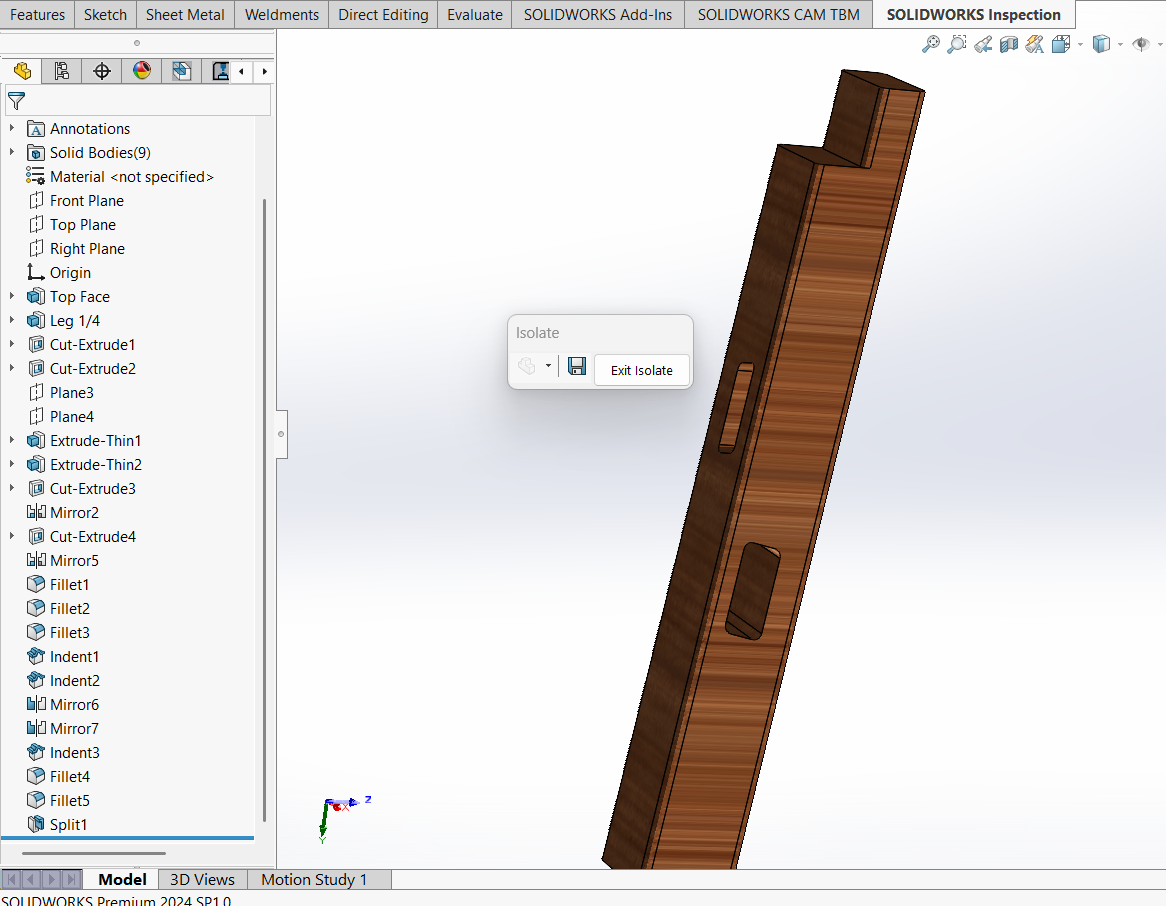Click the Exit Isolate button
This screenshot has width=1166, height=906.
(642, 370)
